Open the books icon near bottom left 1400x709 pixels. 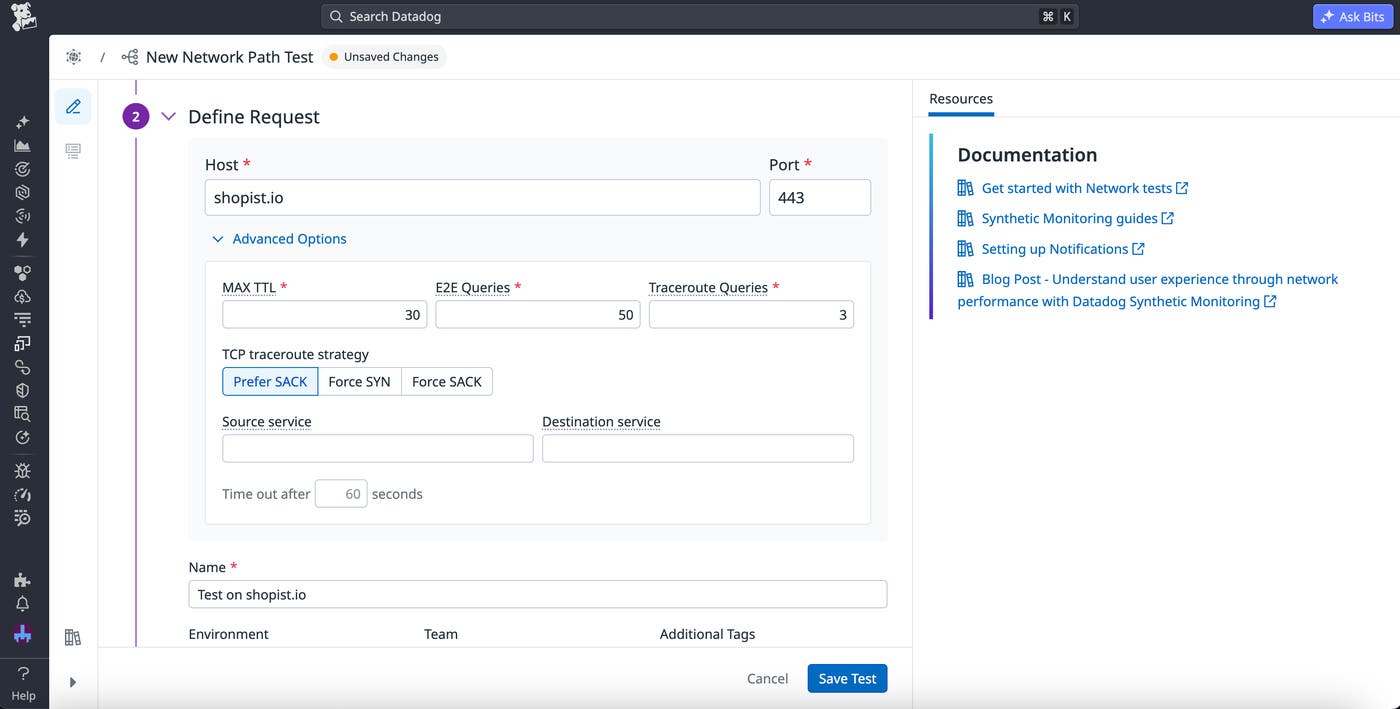tap(72, 637)
